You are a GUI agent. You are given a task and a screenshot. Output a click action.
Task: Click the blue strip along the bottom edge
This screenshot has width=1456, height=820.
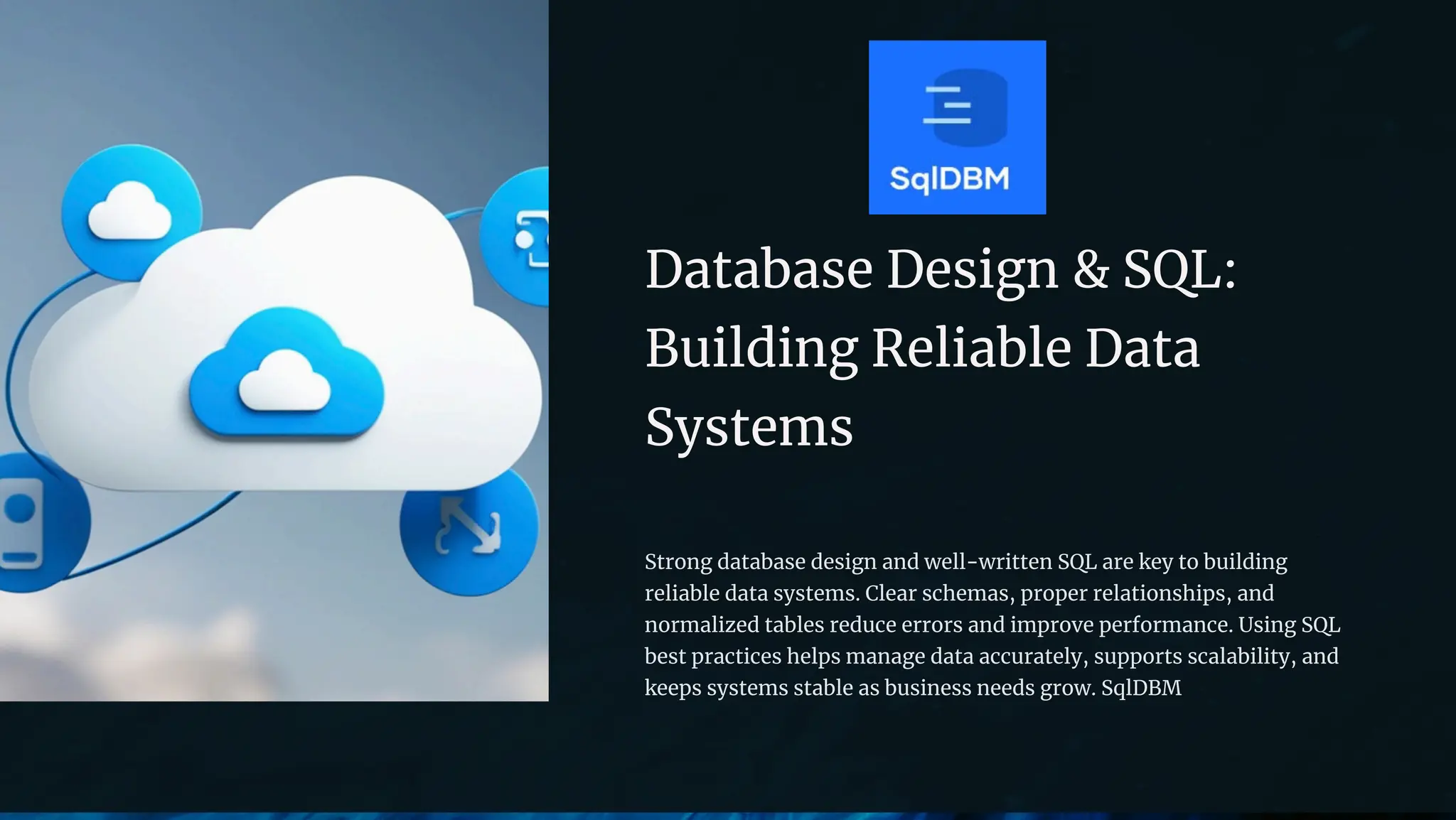click(728, 816)
